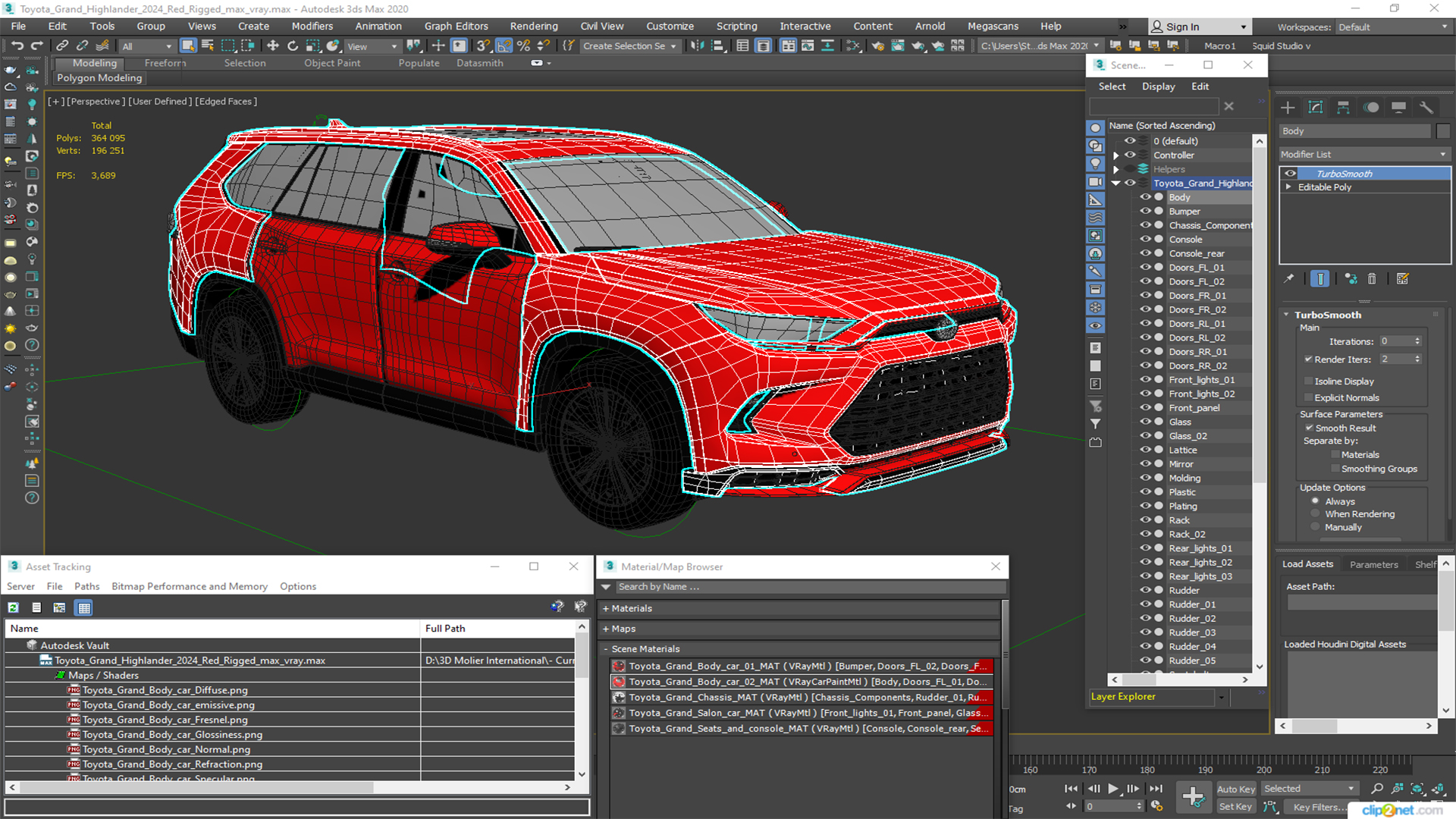Open the Rendering menu
This screenshot has height=819, width=1456.
point(534,26)
